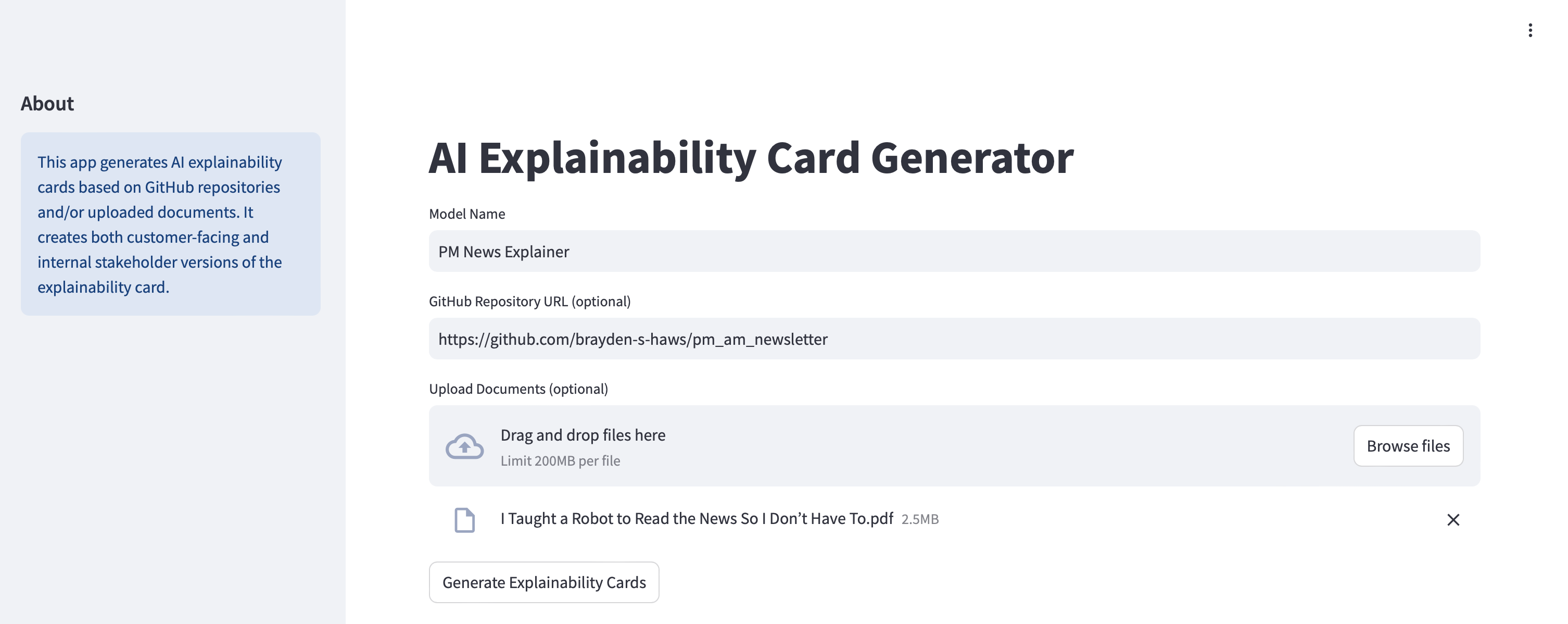Viewport: 1568px width, 624px height.
Task: Click the cloud upload icon
Action: pos(464,446)
